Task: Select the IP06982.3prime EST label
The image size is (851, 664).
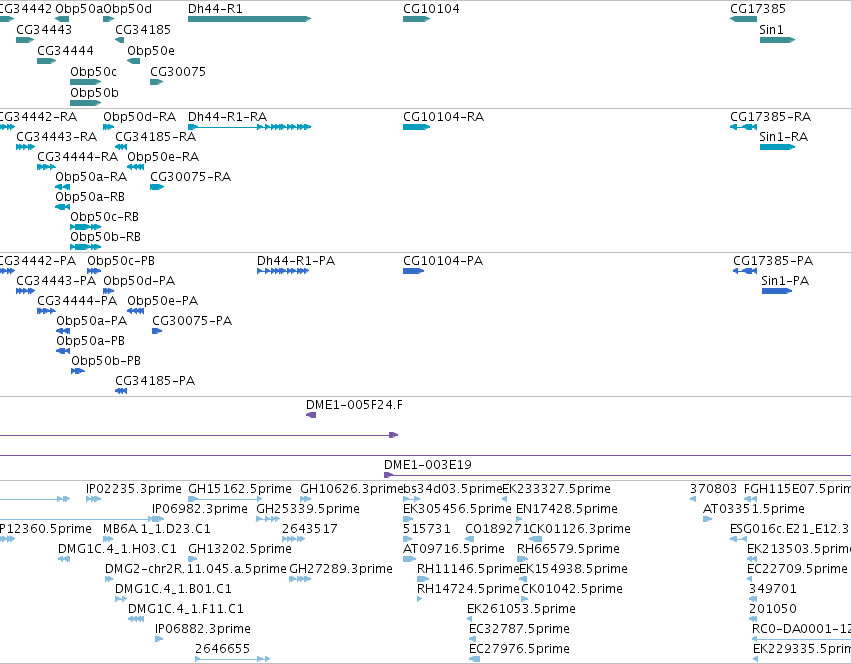Action: (x=200, y=509)
